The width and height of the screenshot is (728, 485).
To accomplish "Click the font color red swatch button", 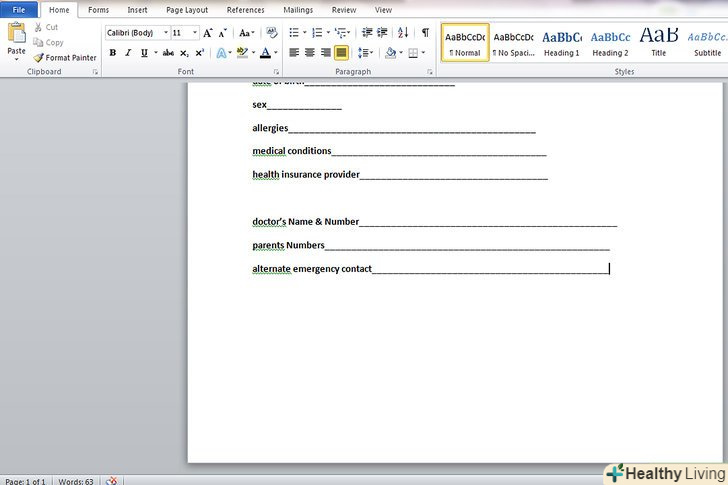I will point(264,53).
